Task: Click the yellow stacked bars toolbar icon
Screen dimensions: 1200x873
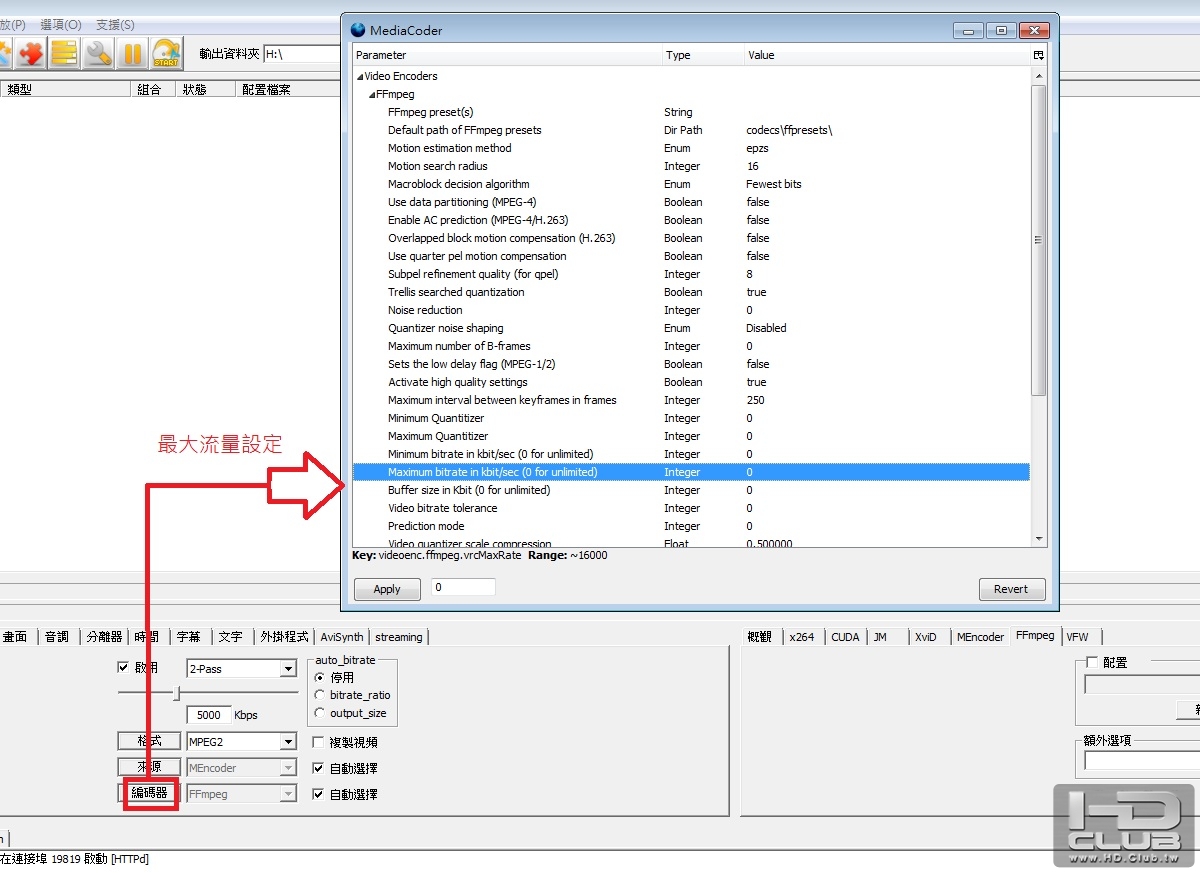Action: [x=64, y=53]
